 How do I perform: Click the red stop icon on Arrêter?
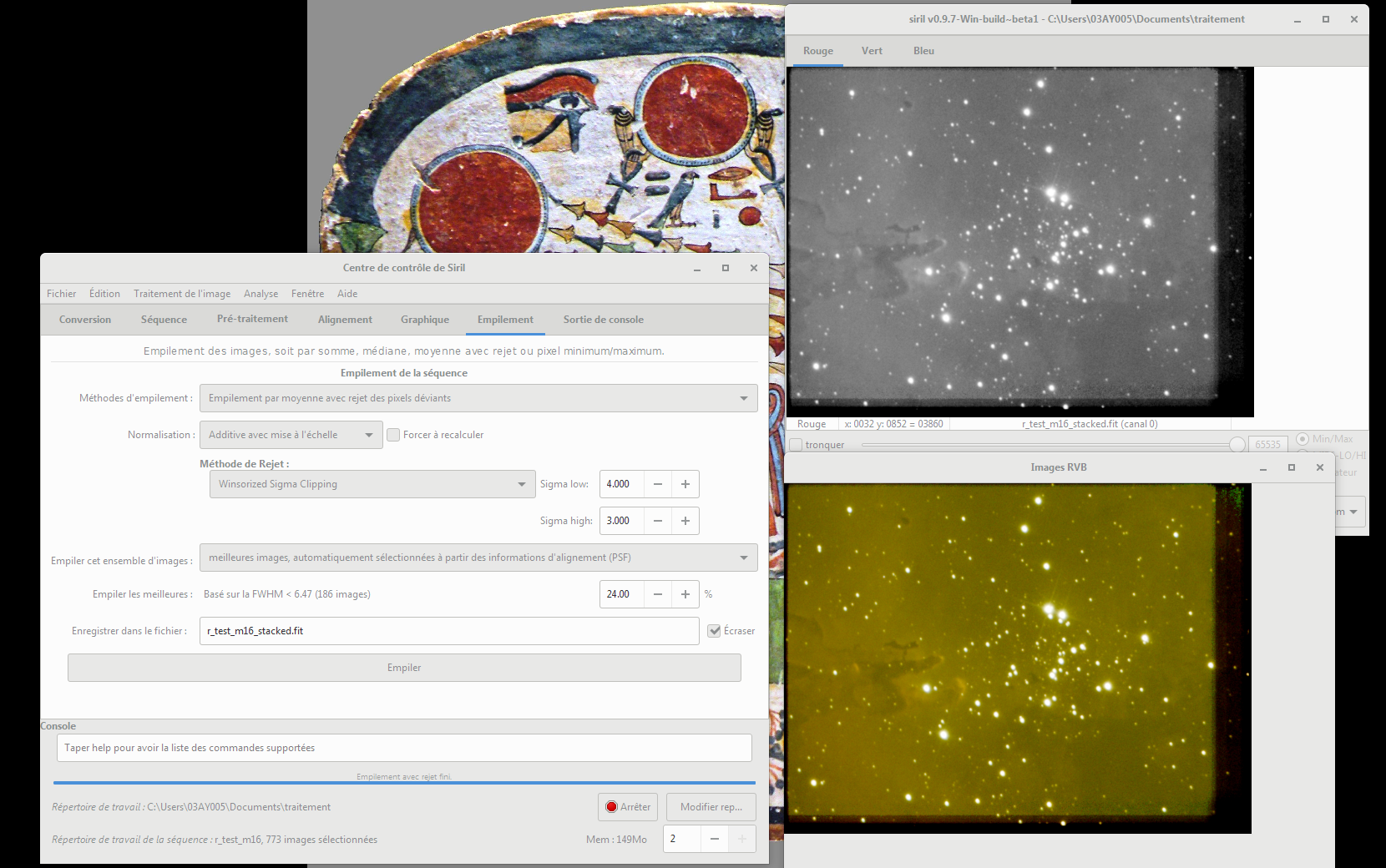(x=611, y=807)
